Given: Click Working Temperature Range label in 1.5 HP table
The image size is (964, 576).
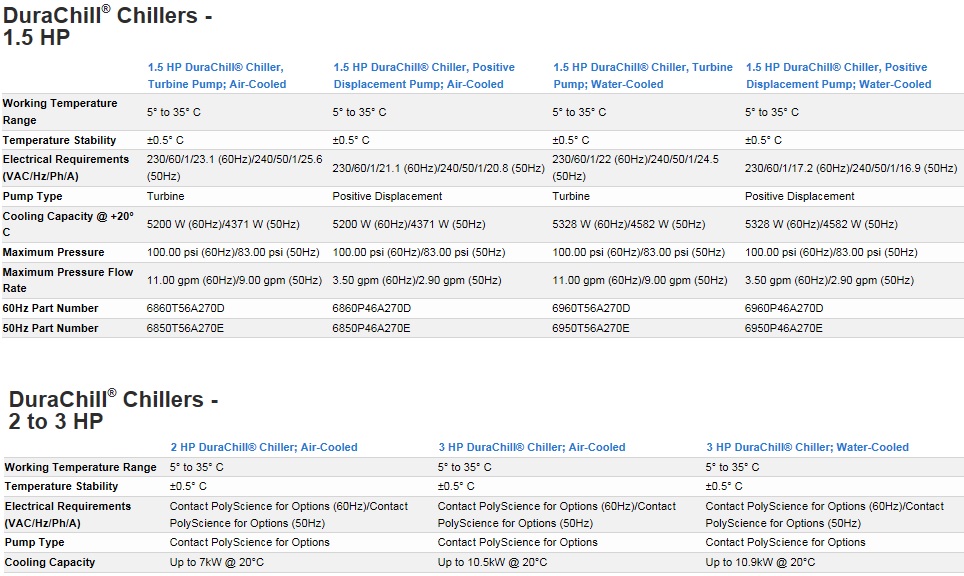Looking at the screenshot, I should coord(60,112).
